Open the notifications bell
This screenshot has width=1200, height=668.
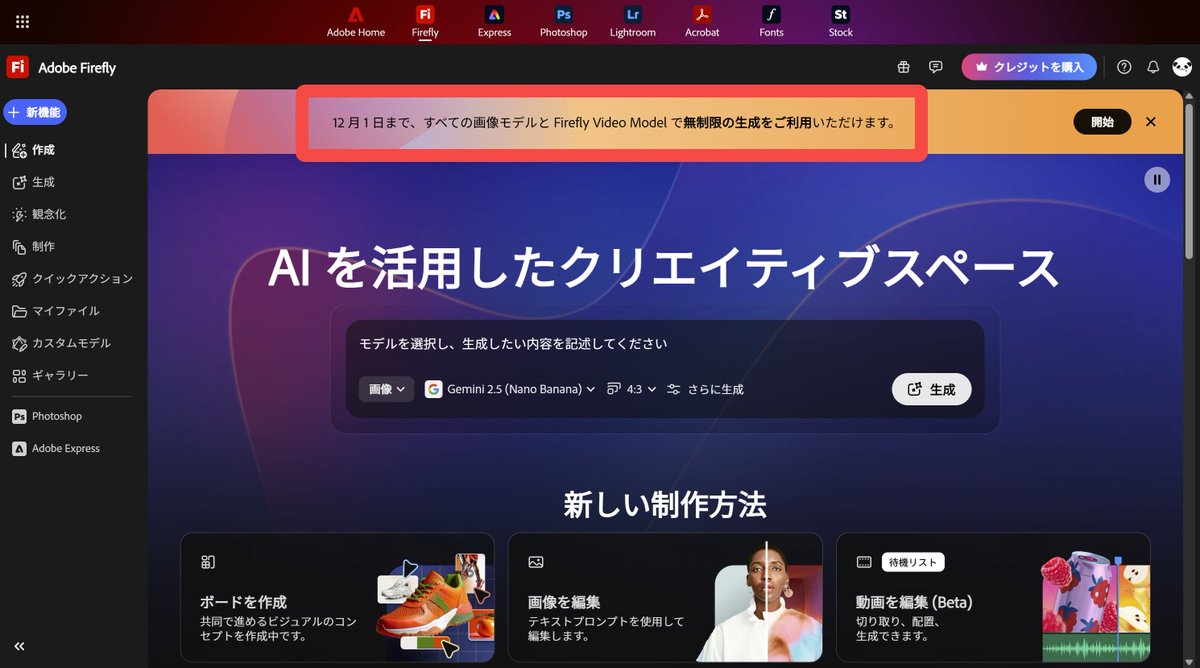coord(1153,67)
